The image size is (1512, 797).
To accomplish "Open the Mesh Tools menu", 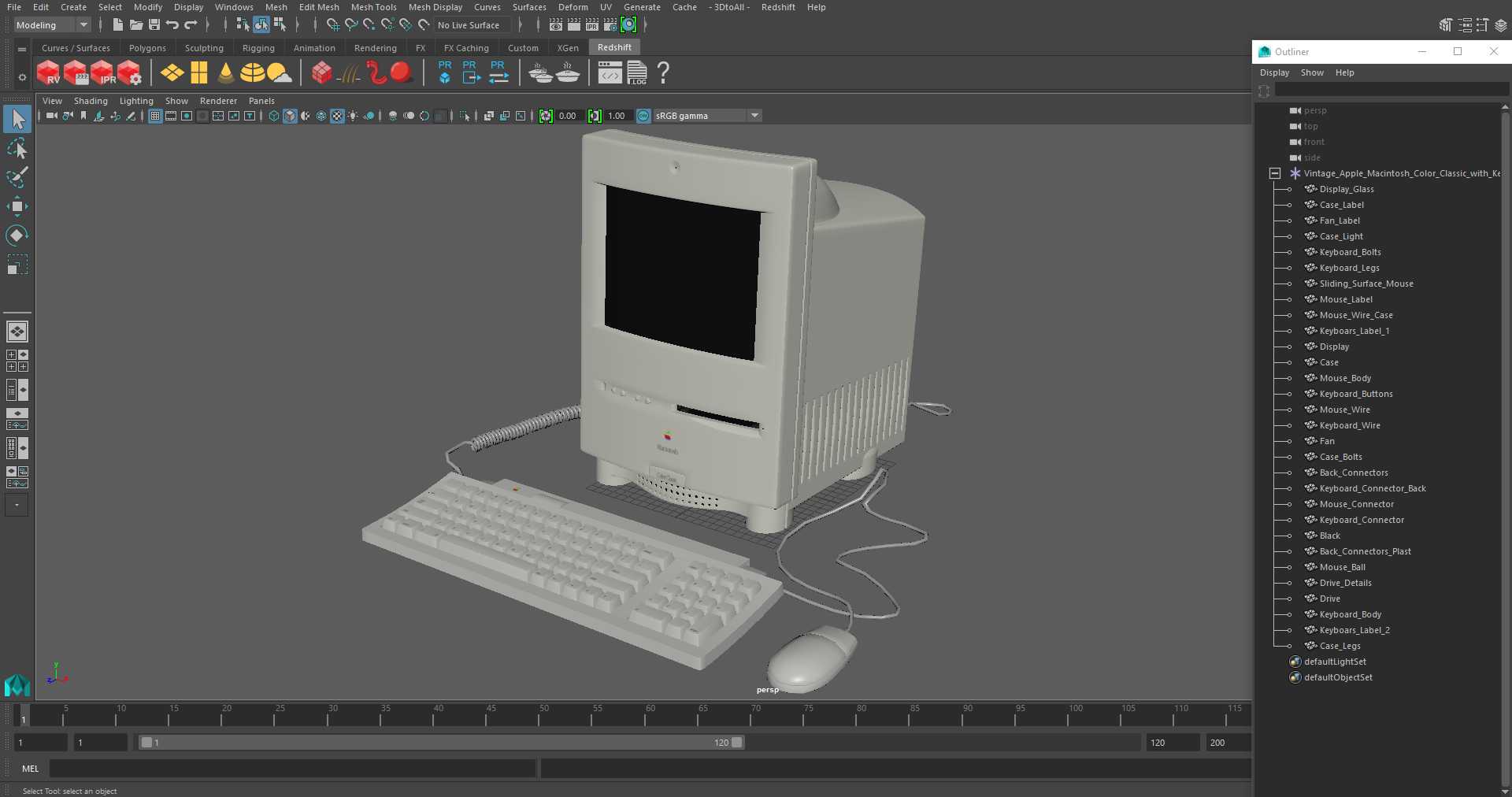I will tap(373, 7).
